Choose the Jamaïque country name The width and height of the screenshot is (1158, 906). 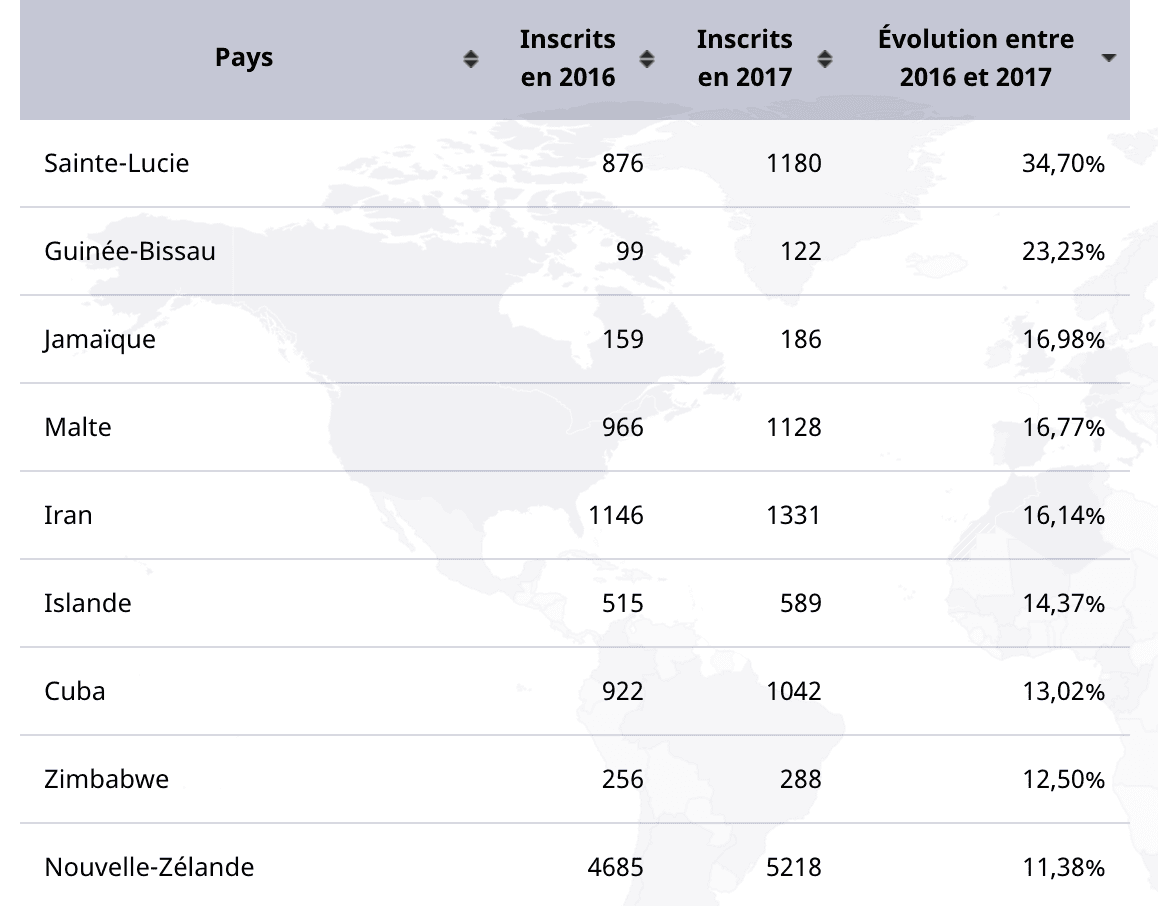[100, 340]
